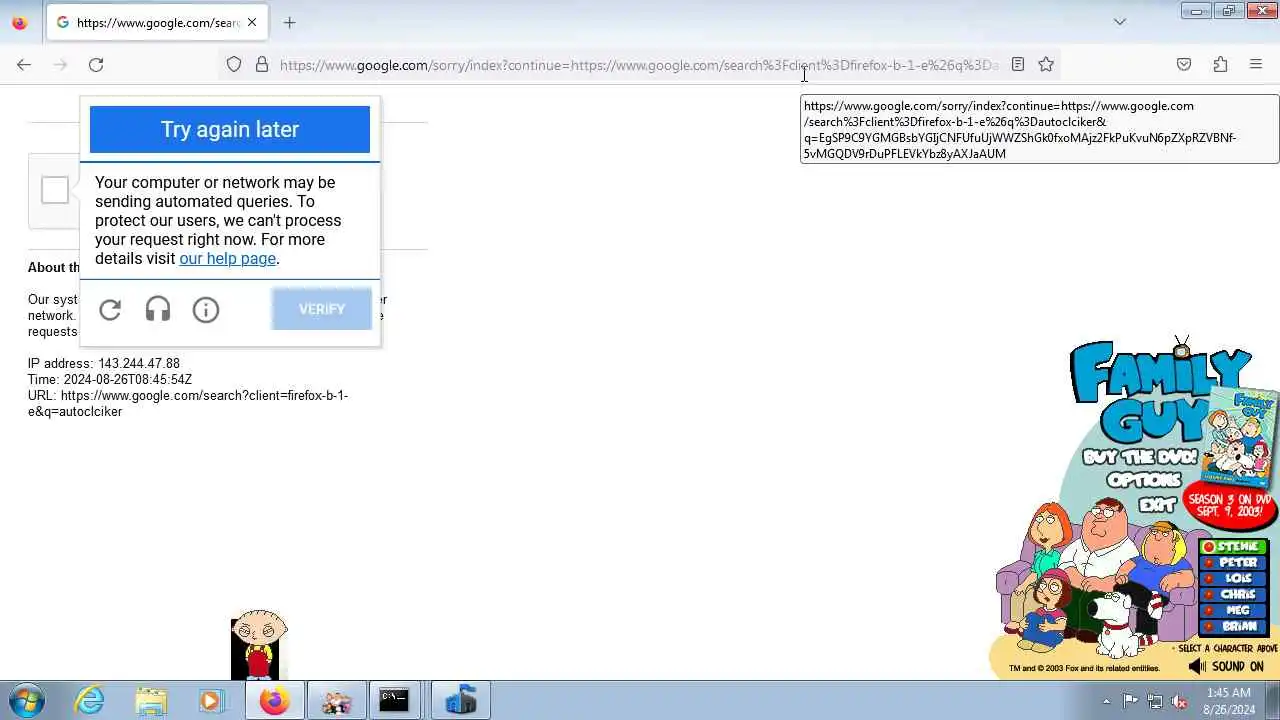Click the Verify button
The height and width of the screenshot is (720, 1280).
(x=322, y=309)
